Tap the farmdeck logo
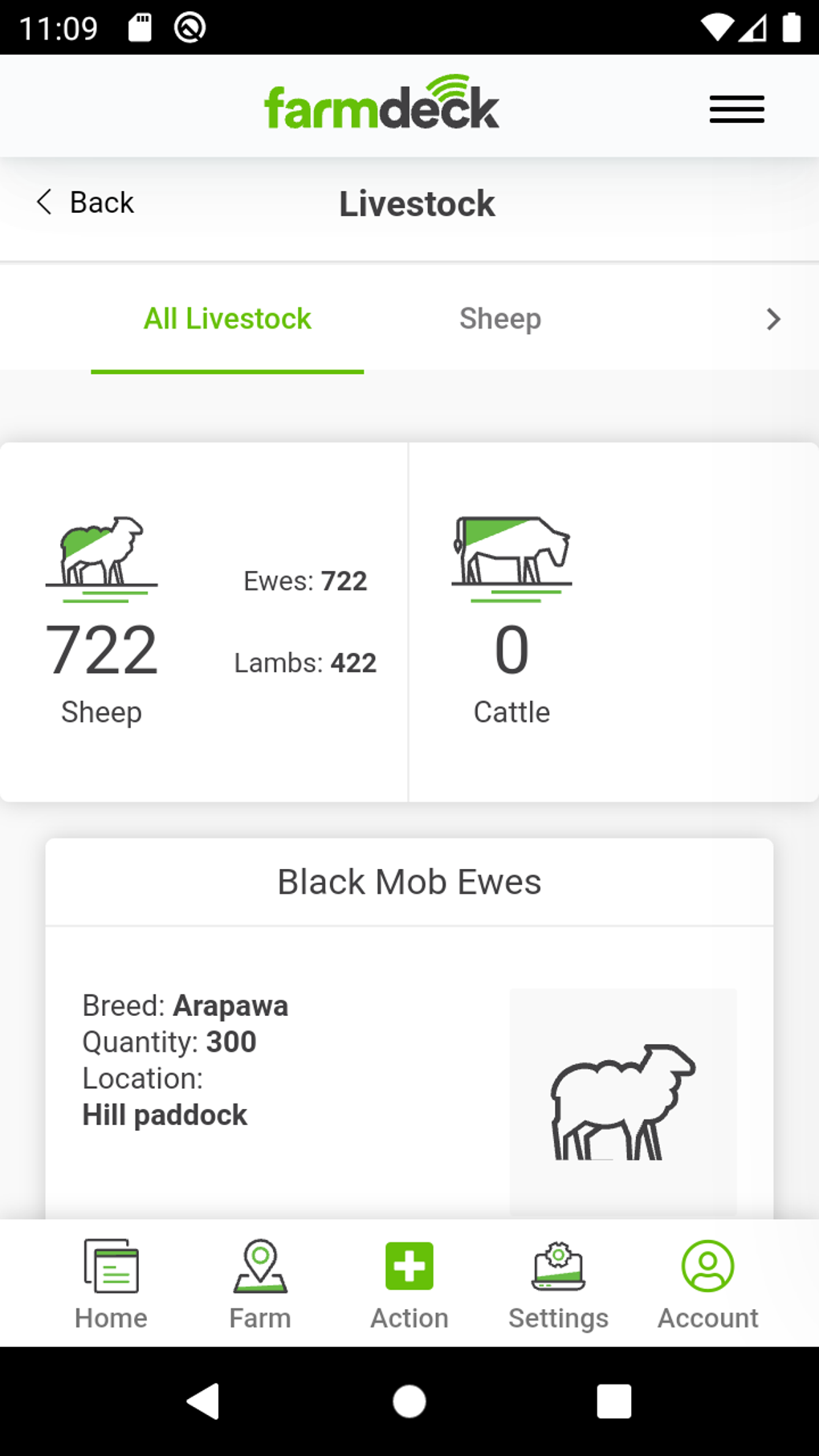819x1456 pixels. click(x=382, y=104)
